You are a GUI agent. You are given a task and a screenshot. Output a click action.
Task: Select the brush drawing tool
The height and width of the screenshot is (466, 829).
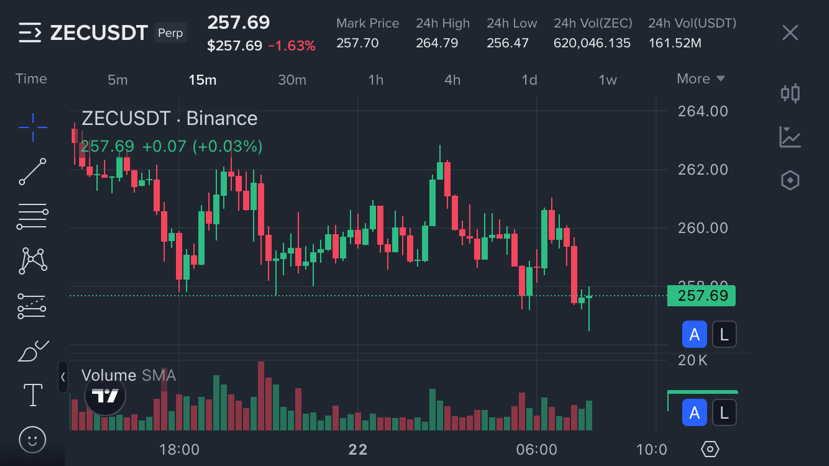pos(32,351)
